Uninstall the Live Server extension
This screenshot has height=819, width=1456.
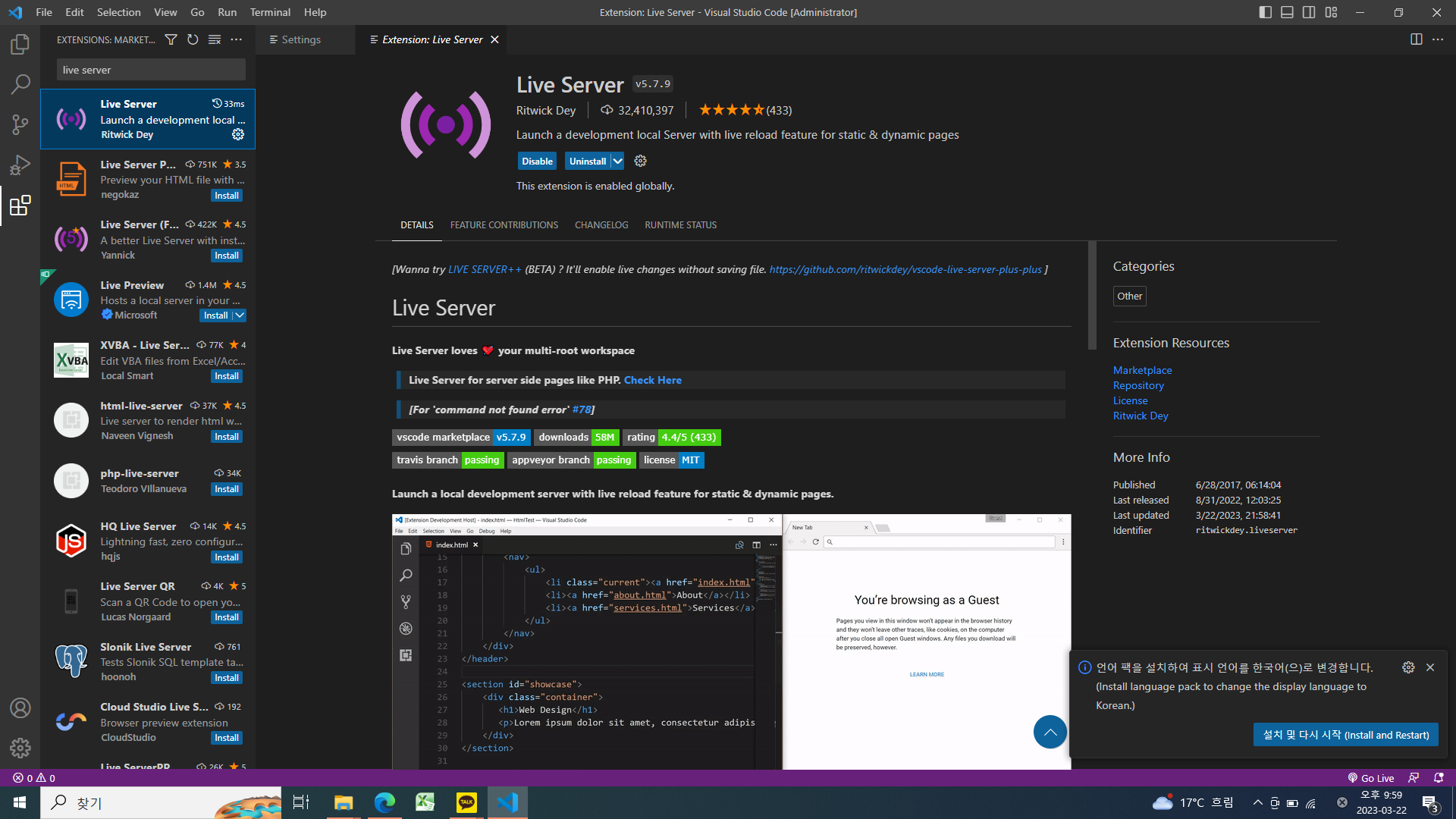tap(588, 161)
